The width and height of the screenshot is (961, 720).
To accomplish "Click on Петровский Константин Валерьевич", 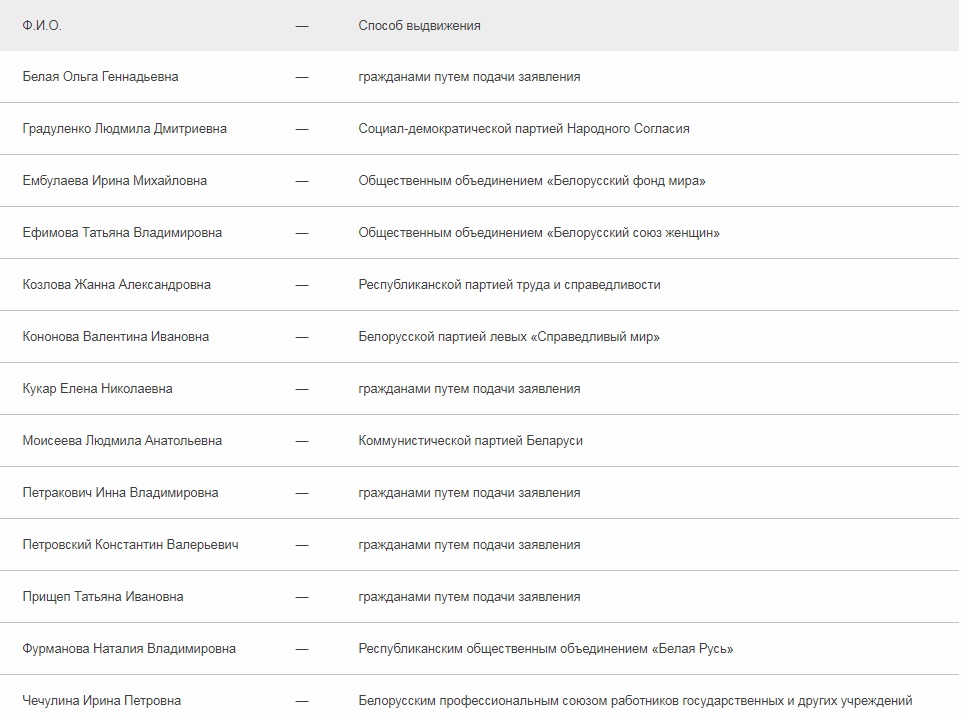I will click(130, 545).
